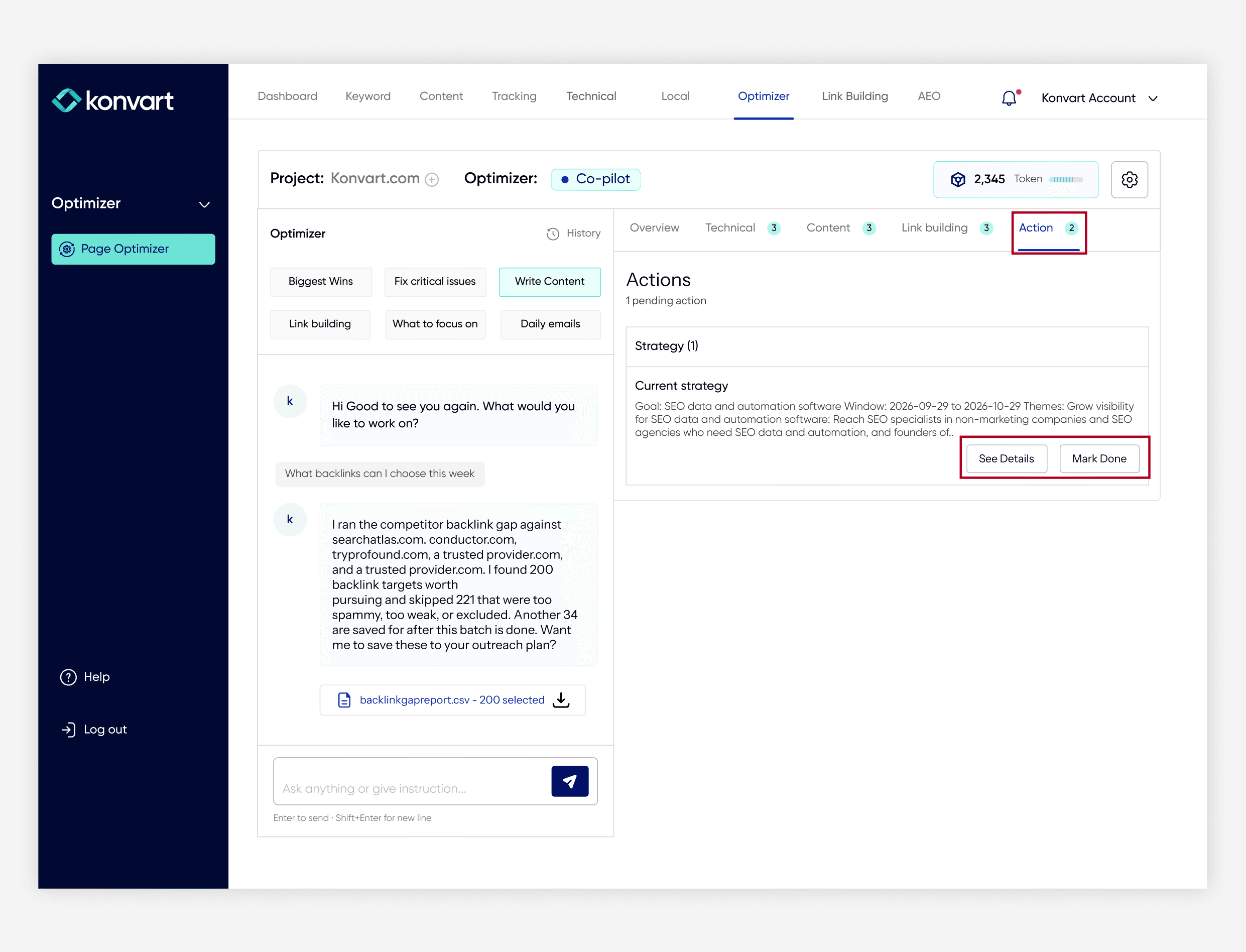Send message with paper plane button
The height and width of the screenshot is (952, 1246).
coord(569,781)
